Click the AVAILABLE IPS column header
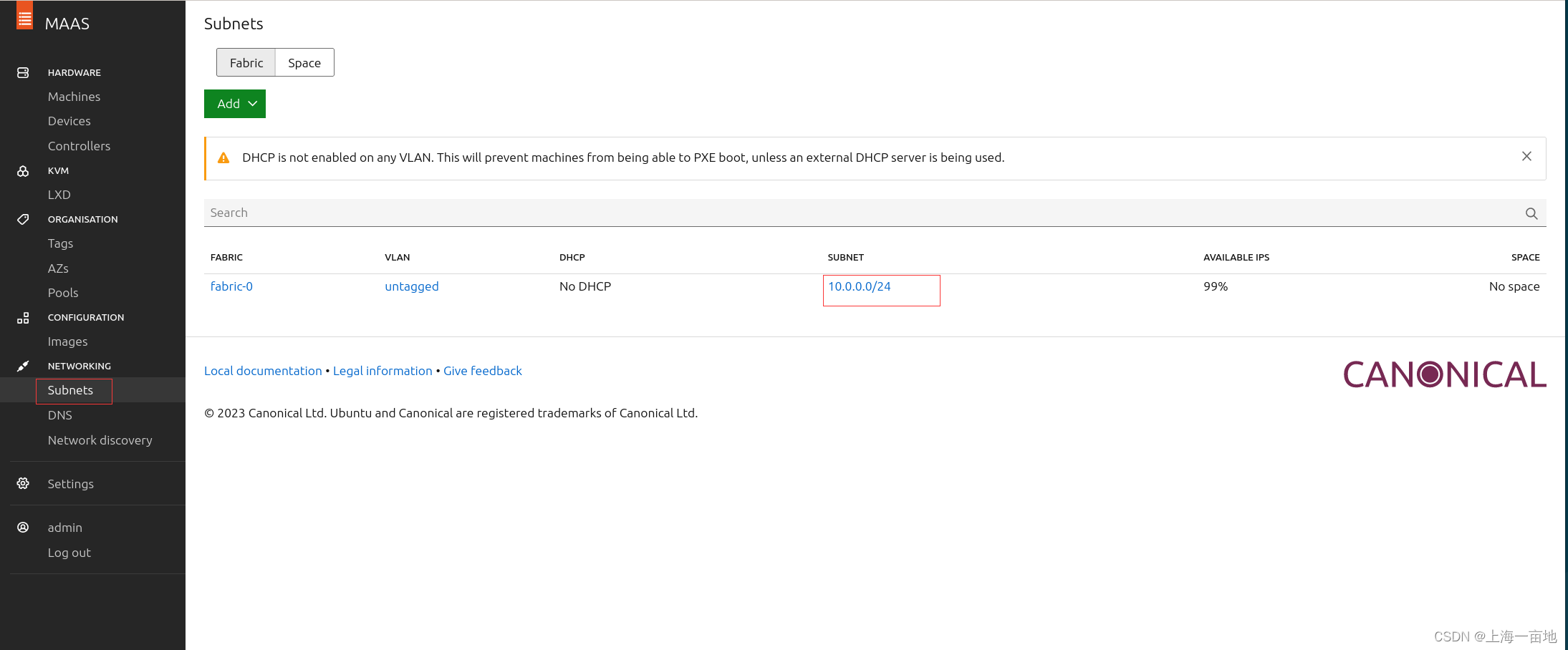 (x=1236, y=257)
